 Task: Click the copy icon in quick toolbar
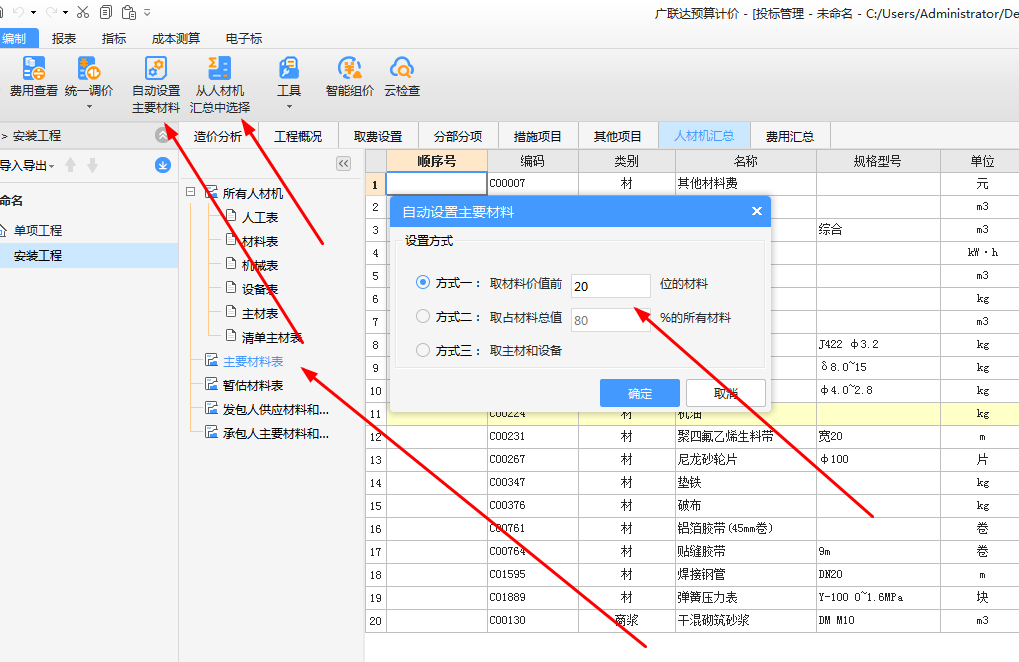click(x=106, y=12)
